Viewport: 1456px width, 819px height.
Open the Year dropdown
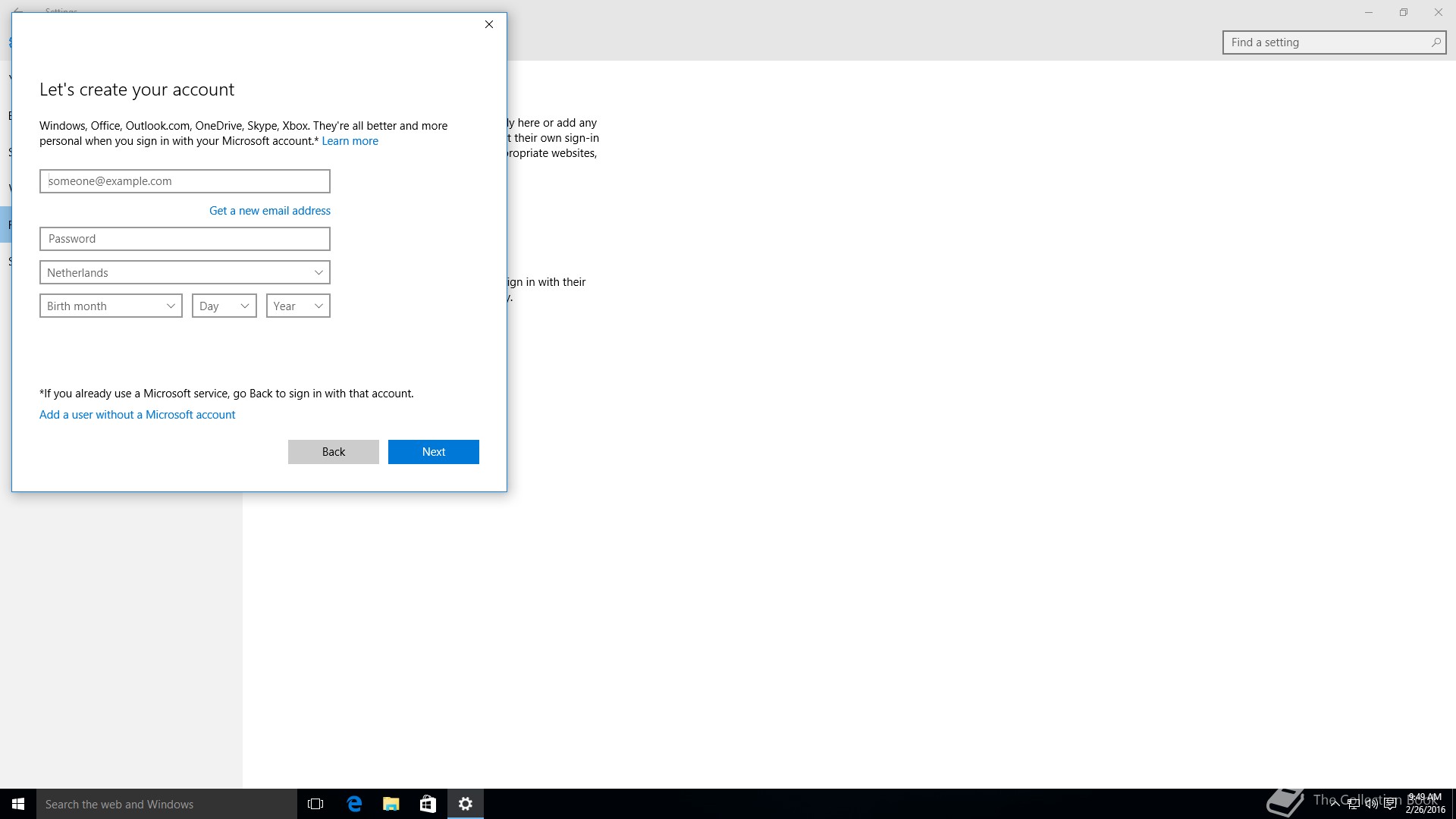[x=298, y=306]
